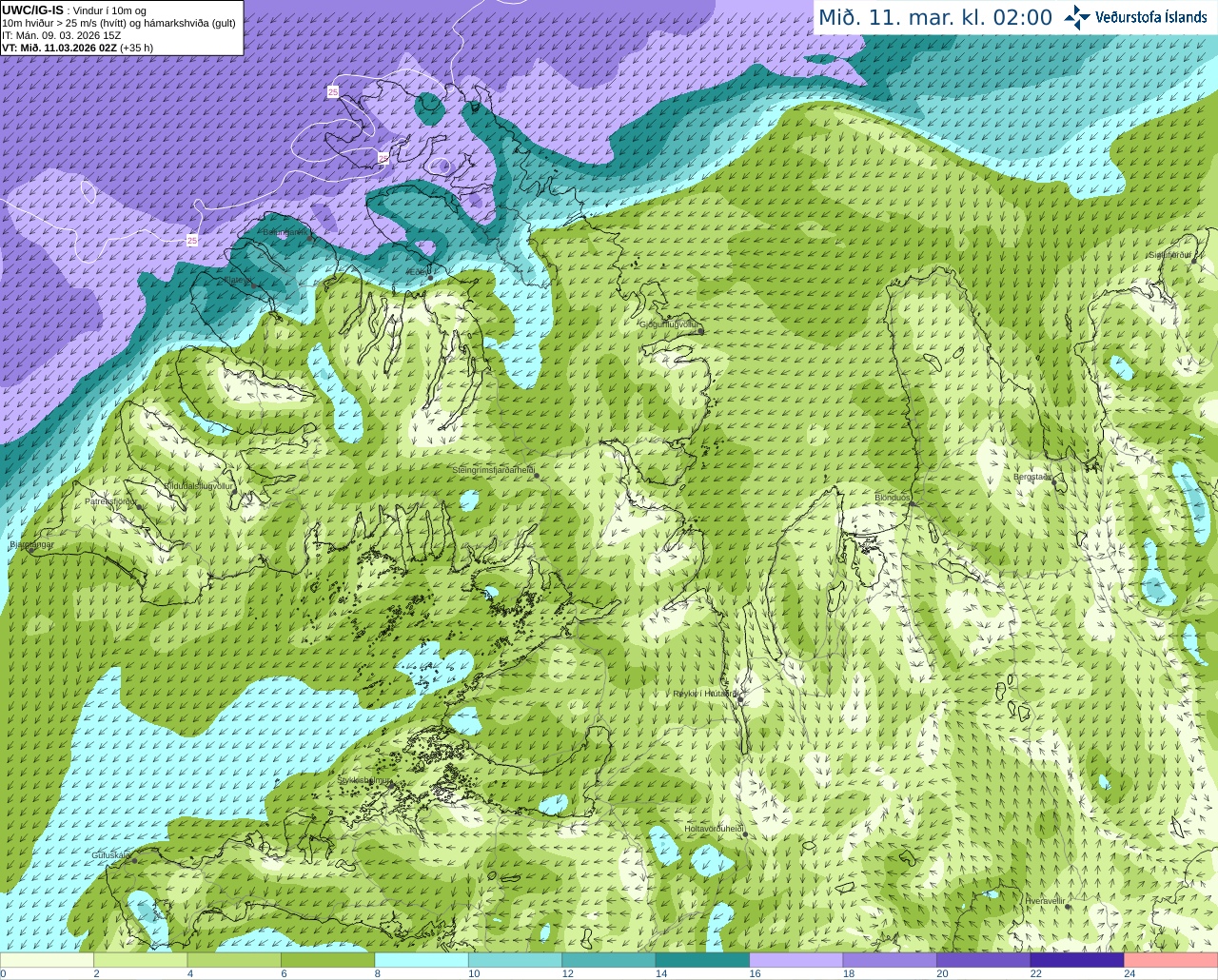Click the legend tick value 8
The height and width of the screenshot is (980, 1218).
[x=378, y=973]
